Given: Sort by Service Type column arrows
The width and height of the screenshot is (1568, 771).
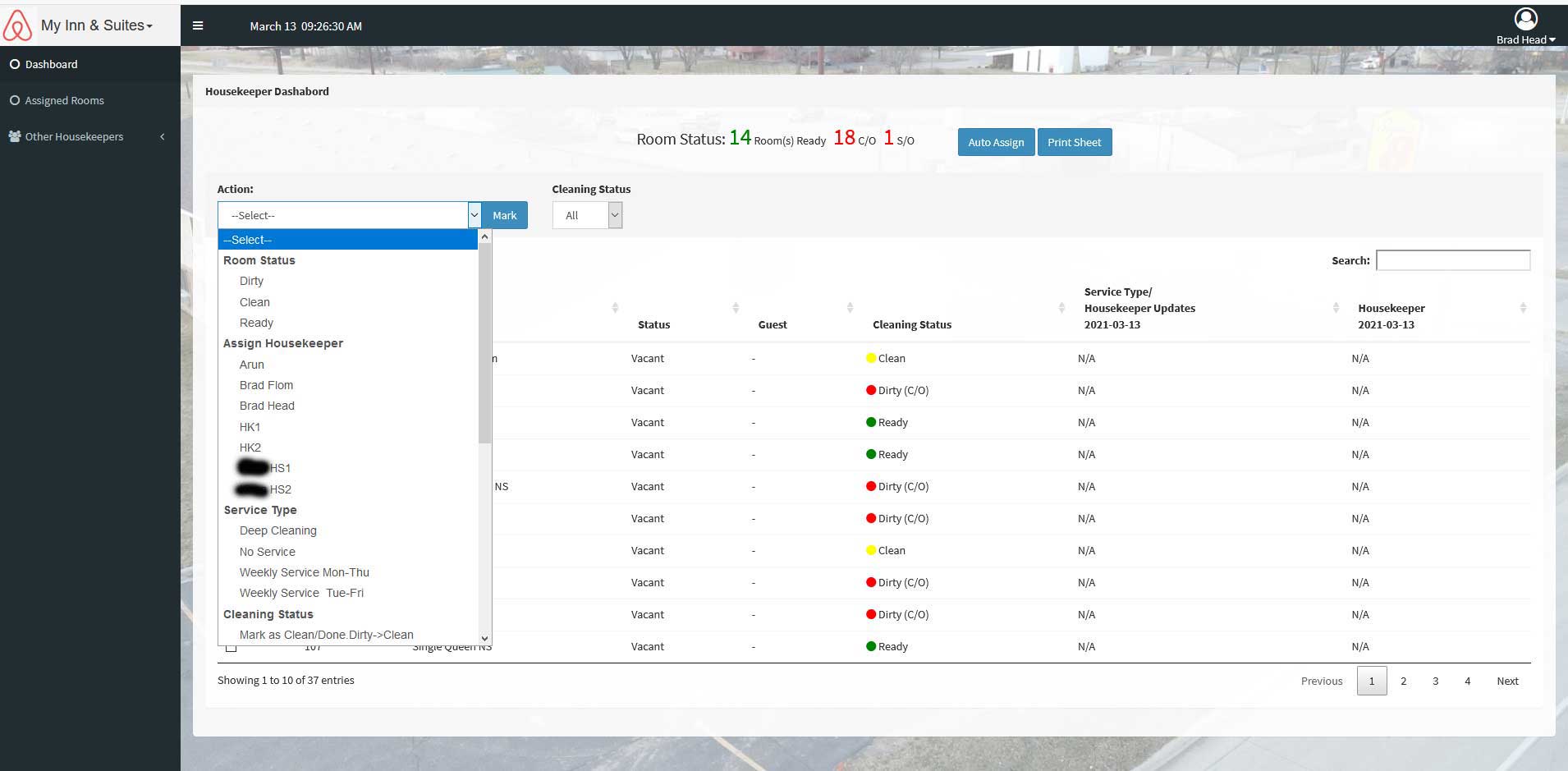Looking at the screenshot, I should (x=1336, y=308).
